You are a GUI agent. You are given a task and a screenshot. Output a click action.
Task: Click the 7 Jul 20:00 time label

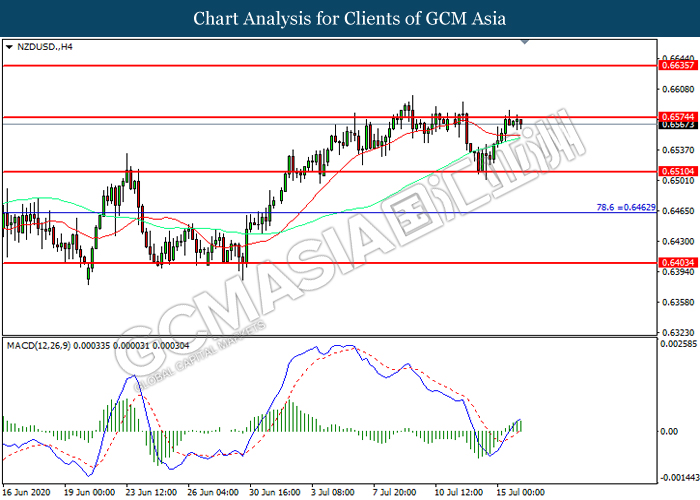tap(395, 492)
